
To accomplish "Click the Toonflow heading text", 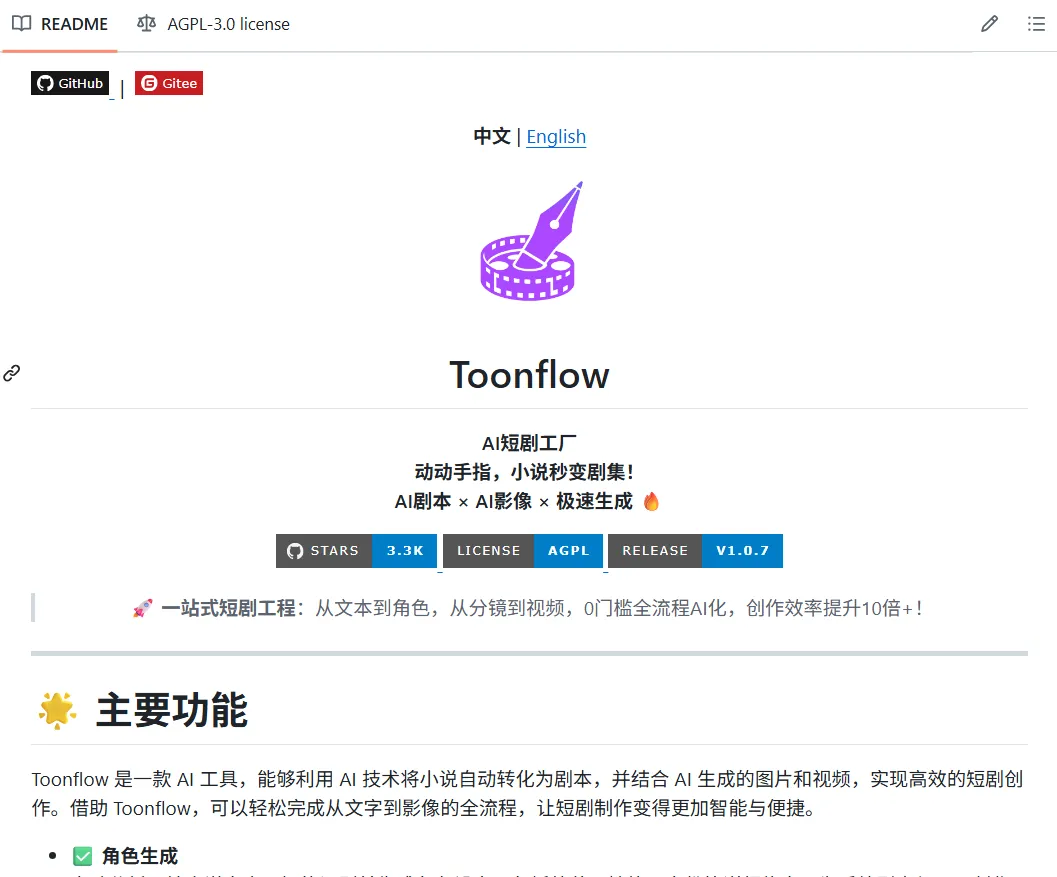I will pyautogui.click(x=529, y=375).
